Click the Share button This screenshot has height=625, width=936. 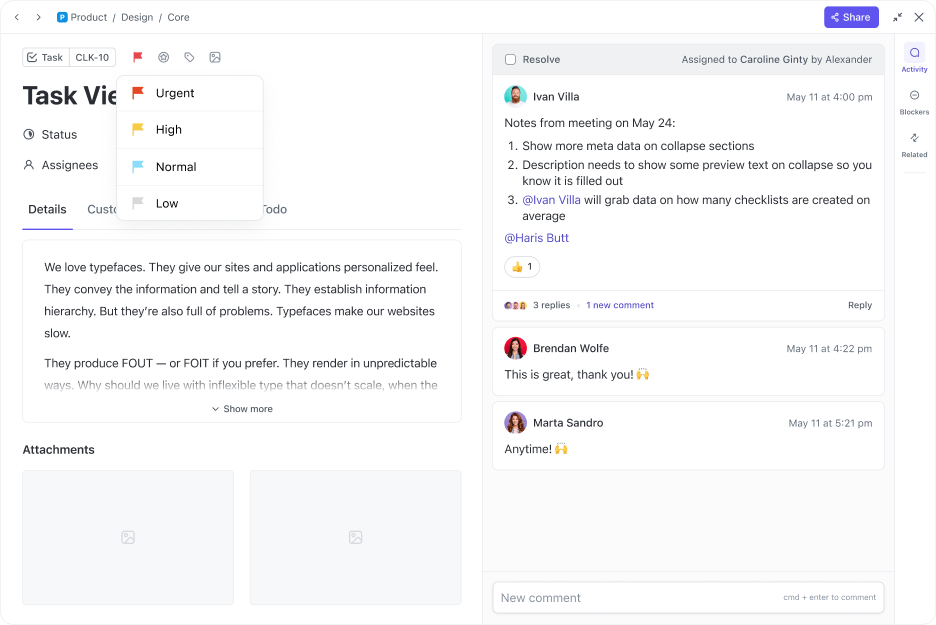pyautogui.click(x=851, y=17)
